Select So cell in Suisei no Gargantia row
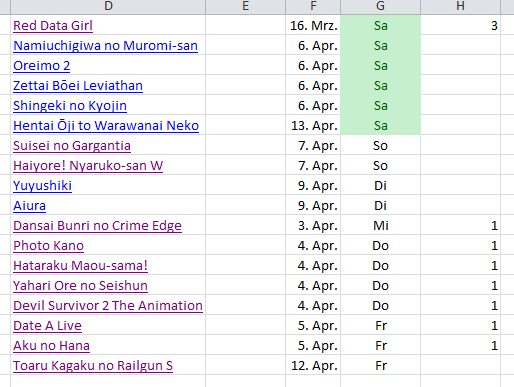This screenshot has height=387, width=514. (380, 146)
